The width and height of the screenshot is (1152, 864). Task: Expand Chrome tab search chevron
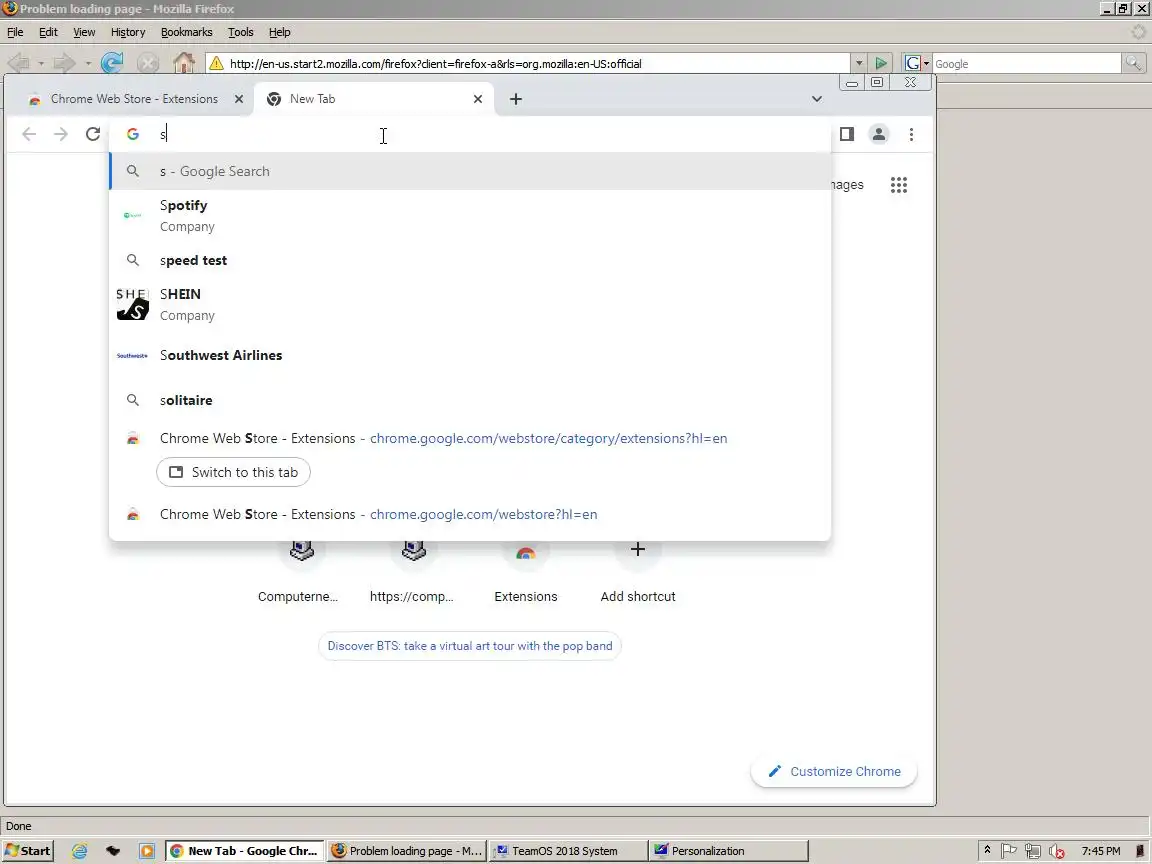pyautogui.click(x=816, y=99)
